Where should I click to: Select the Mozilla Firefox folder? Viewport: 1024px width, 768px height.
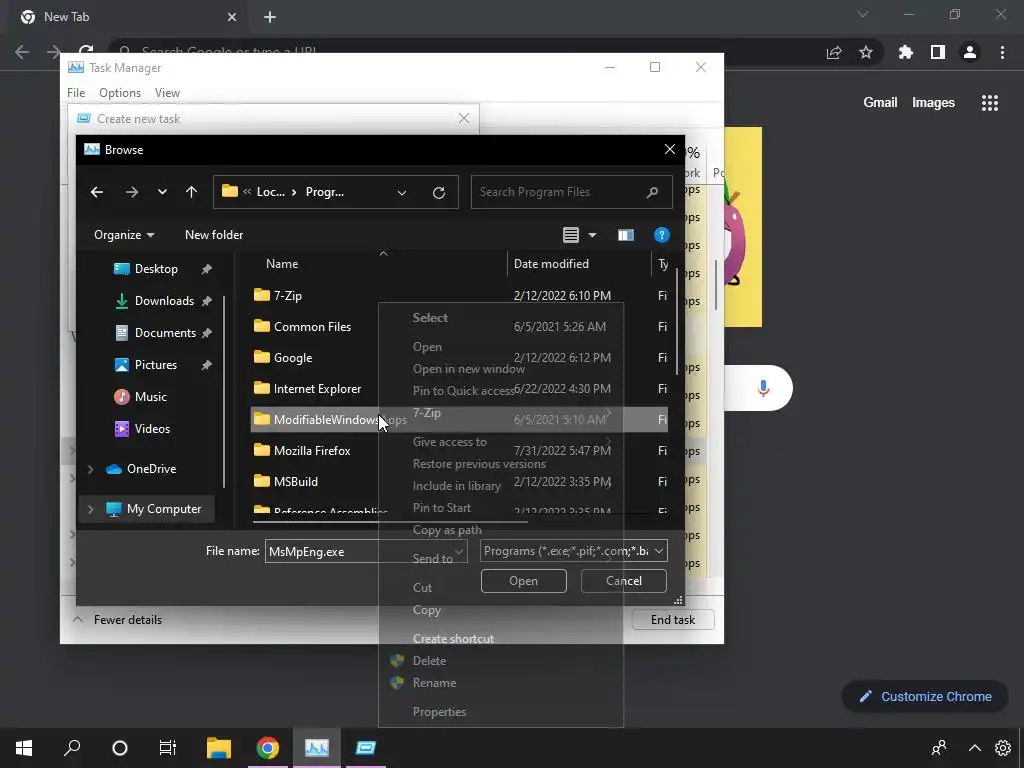[x=312, y=451]
